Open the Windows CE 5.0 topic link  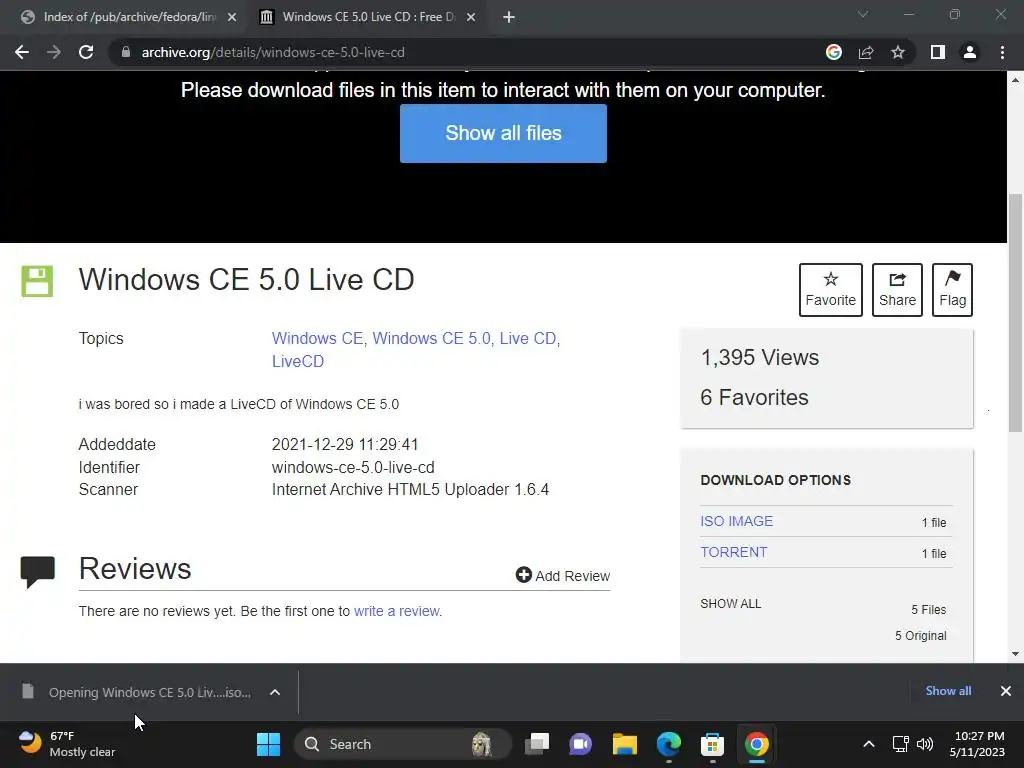click(433, 338)
